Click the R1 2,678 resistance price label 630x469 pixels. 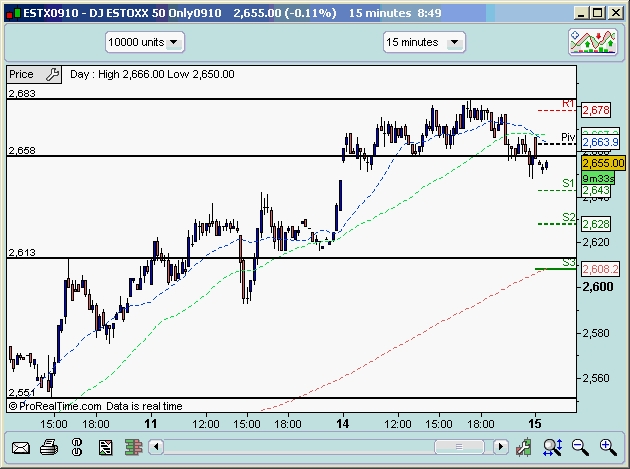(x=596, y=110)
